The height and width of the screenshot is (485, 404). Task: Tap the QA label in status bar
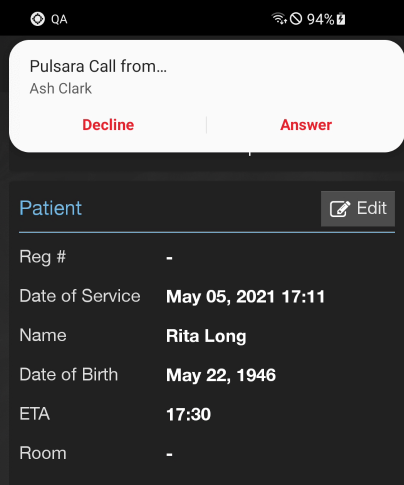tap(59, 19)
